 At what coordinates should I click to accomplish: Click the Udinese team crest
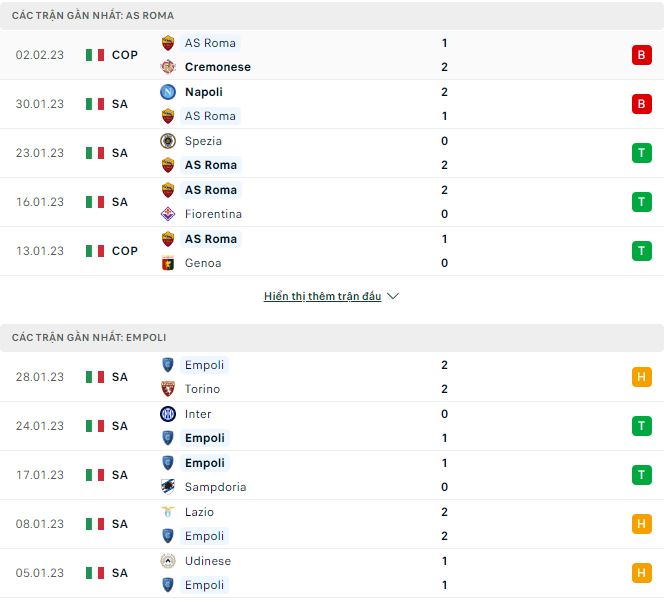(168, 561)
